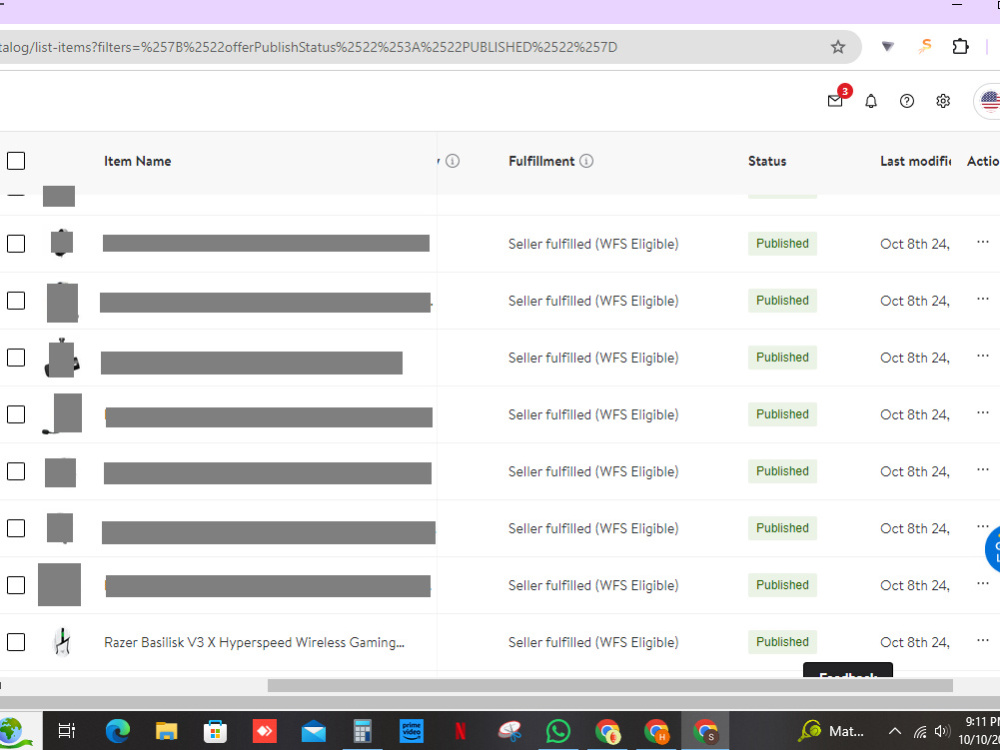Viewport: 1000px width, 750px height.
Task: Click the Published status of the Razer row
Action: (x=782, y=642)
